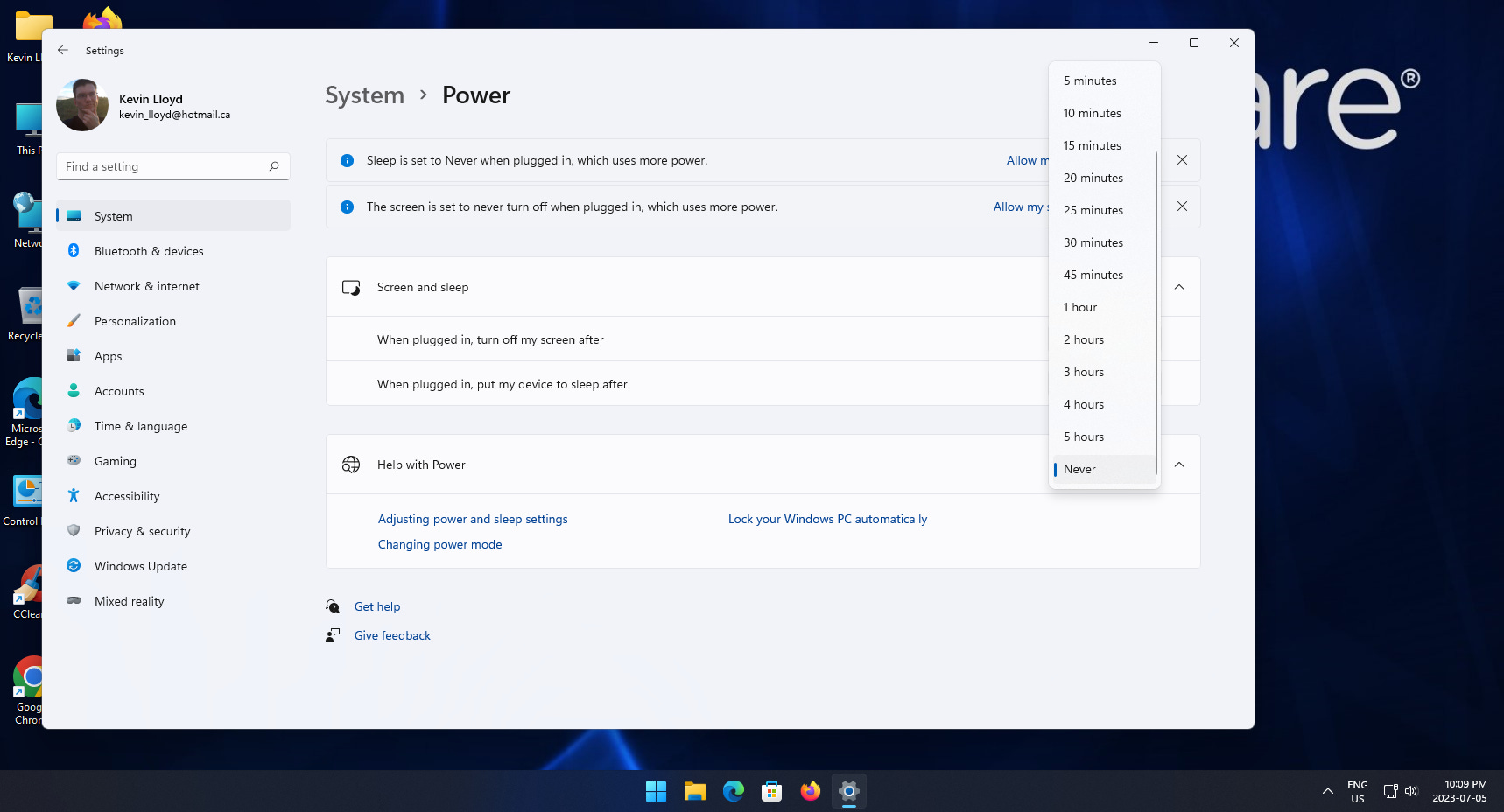Click the Apps icon in sidebar

click(x=74, y=355)
